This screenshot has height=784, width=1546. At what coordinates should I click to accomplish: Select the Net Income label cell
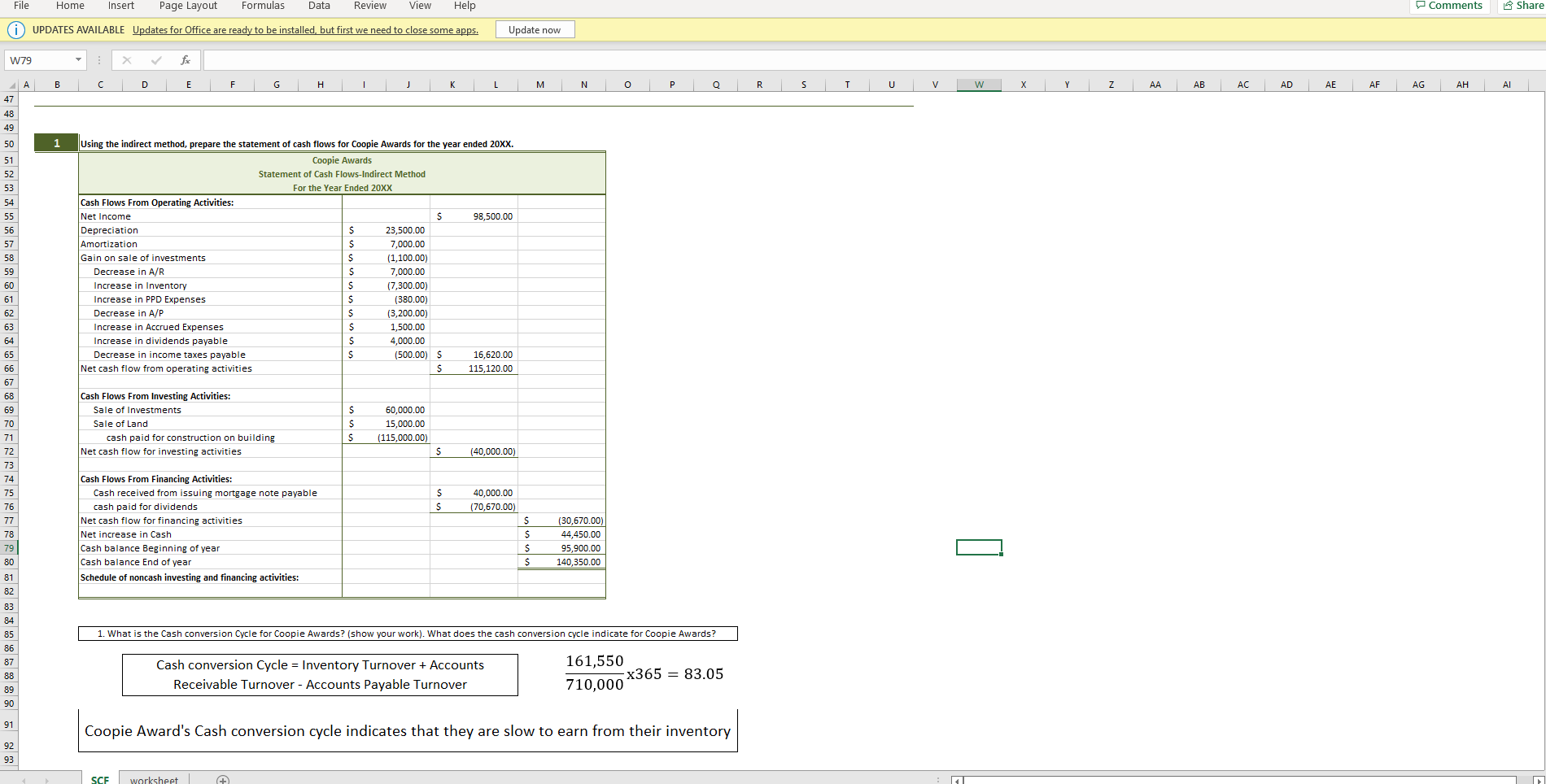click(x=210, y=216)
